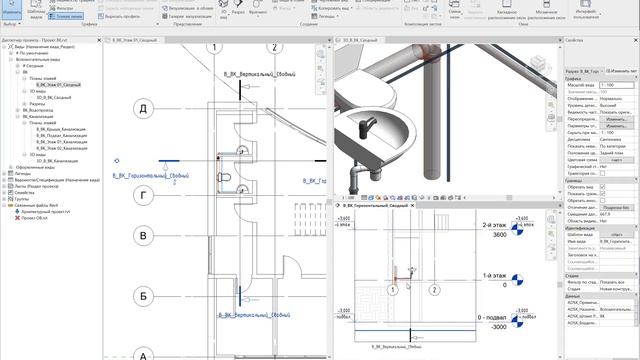The image size is (640, 360).
Task: Click Цветовая схема button in Properties
Action: coord(616,160)
